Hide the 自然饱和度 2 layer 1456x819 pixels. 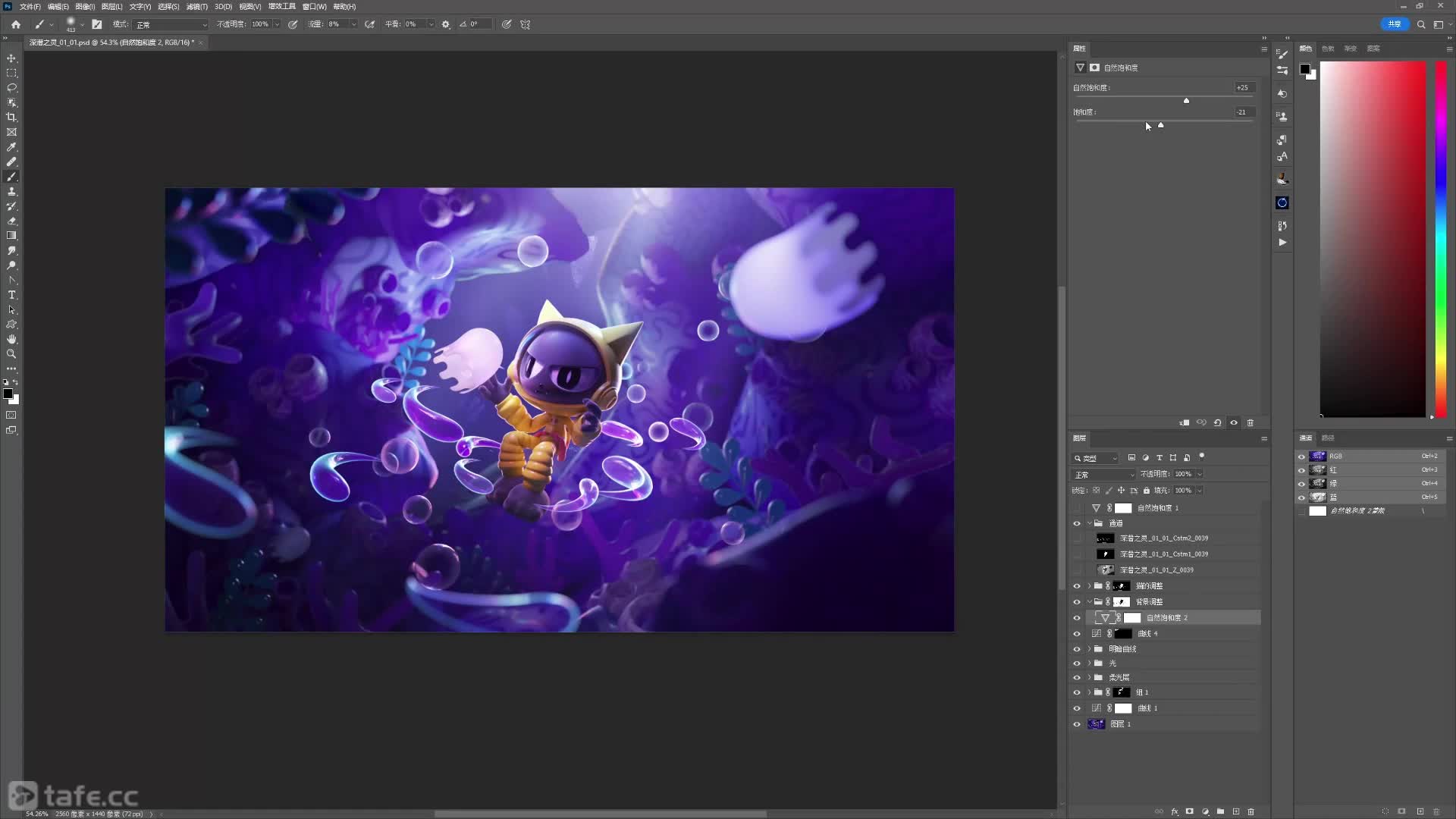tap(1077, 618)
